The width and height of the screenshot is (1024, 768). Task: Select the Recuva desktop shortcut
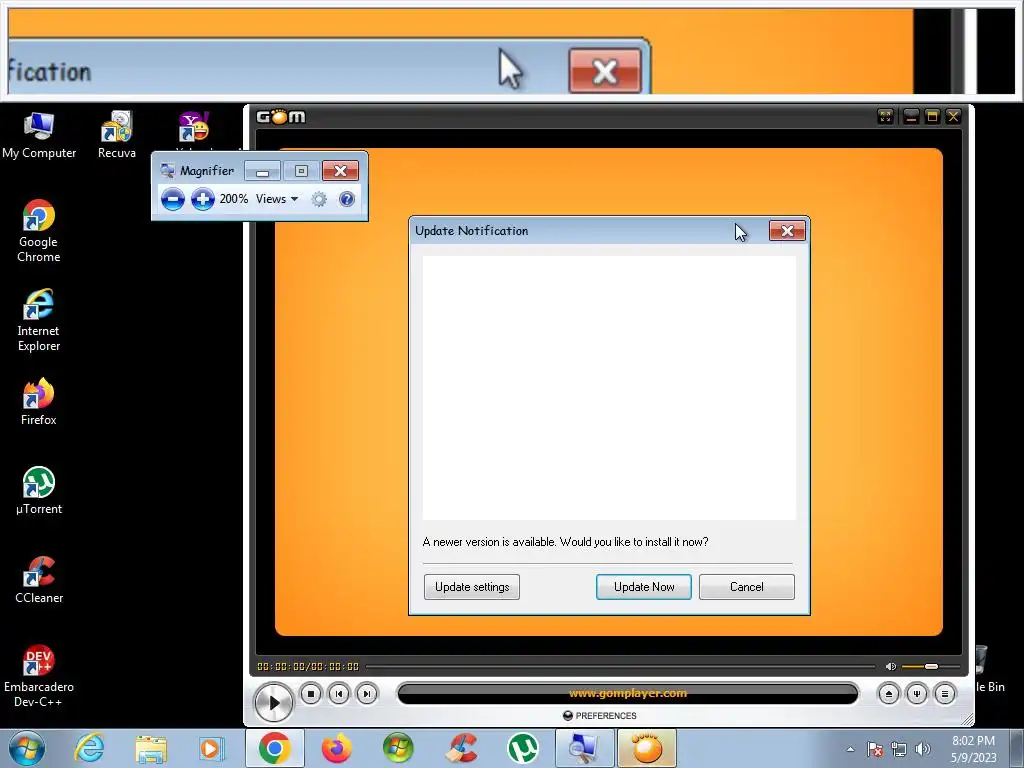pos(117,135)
